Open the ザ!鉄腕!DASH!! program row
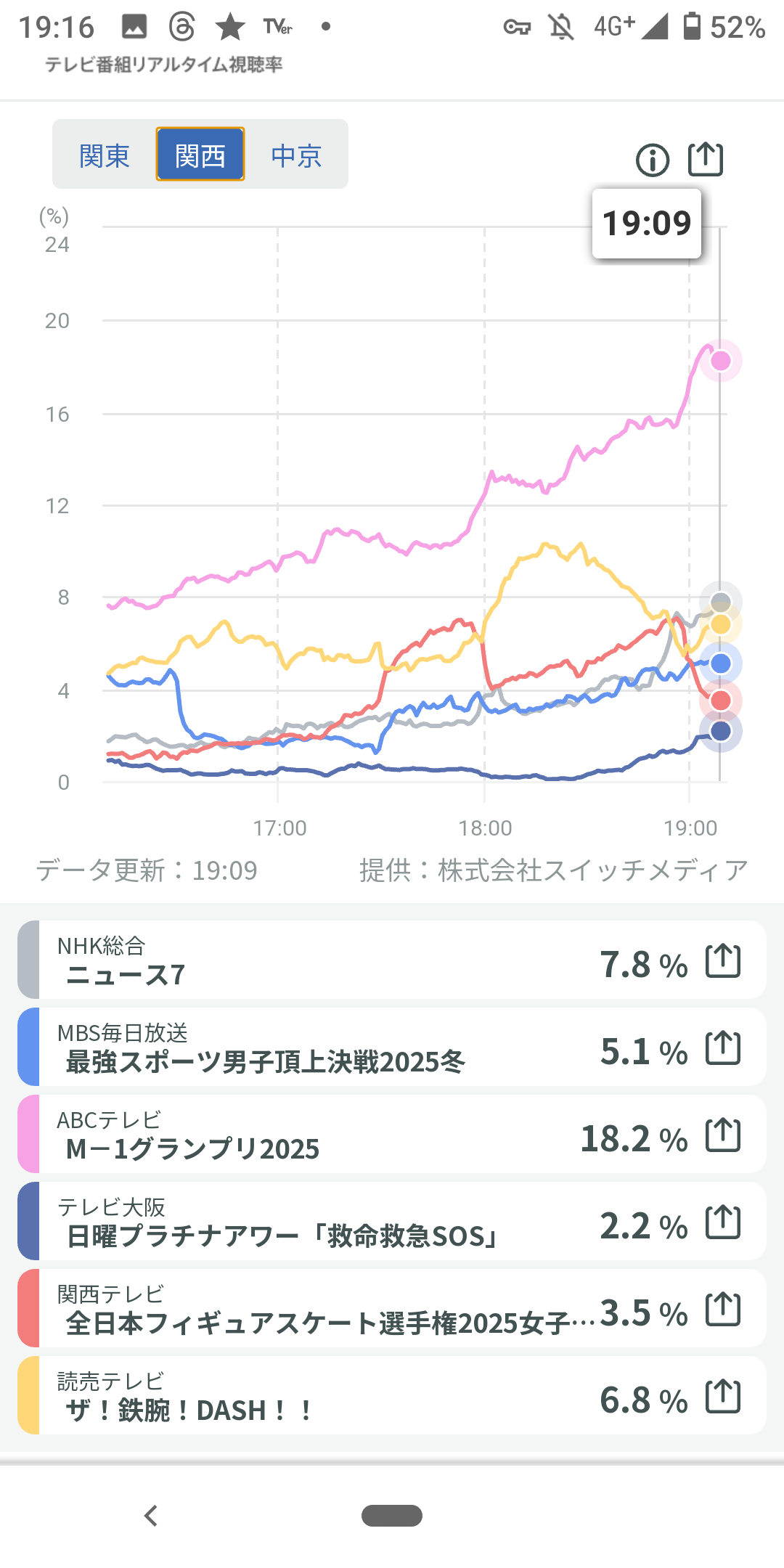Viewport: 784px width, 1568px height. click(x=327, y=1397)
